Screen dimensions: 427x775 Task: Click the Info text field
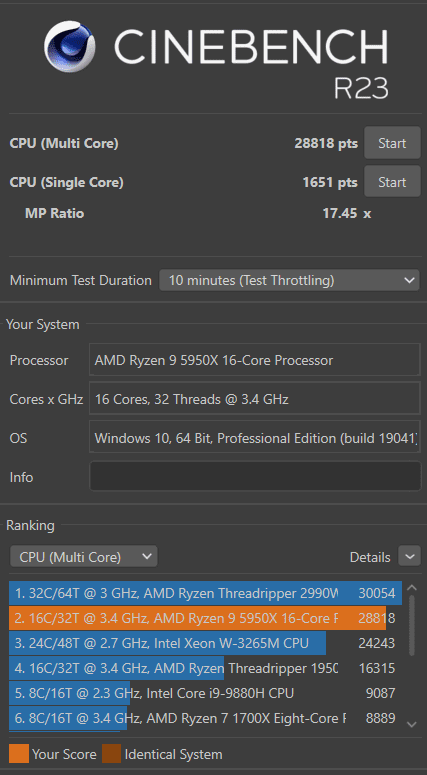(255, 476)
